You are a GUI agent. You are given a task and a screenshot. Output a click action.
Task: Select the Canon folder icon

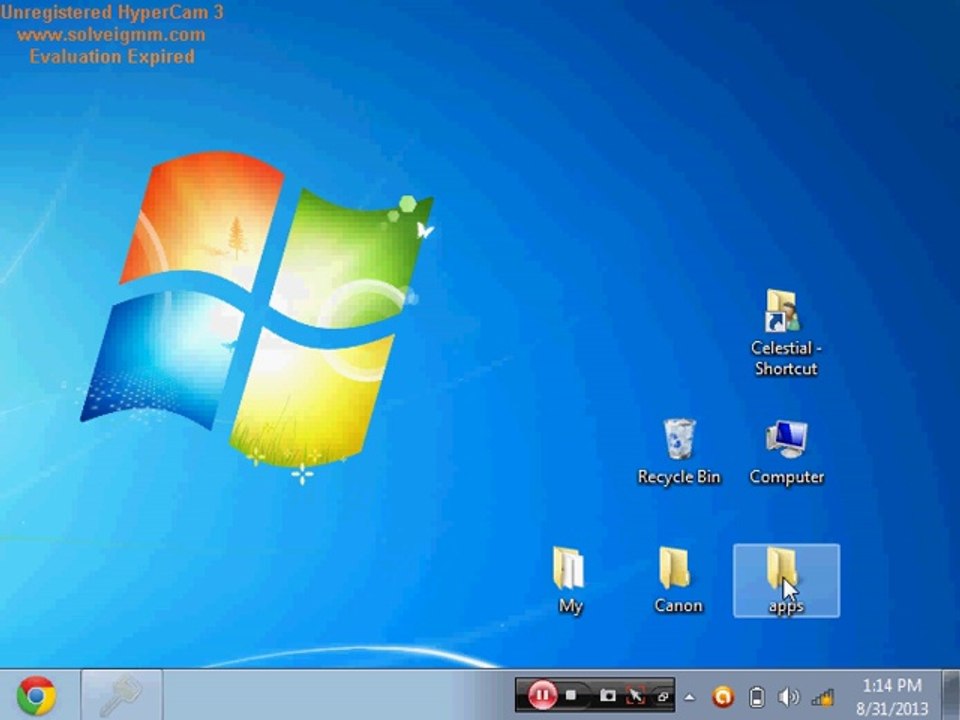[678, 580]
